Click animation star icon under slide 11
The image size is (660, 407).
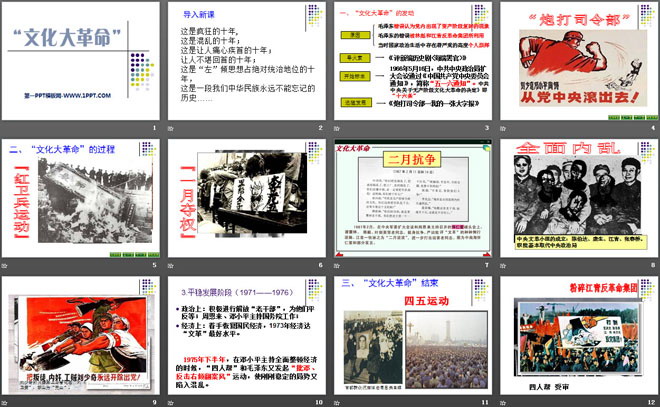(x=337, y=403)
